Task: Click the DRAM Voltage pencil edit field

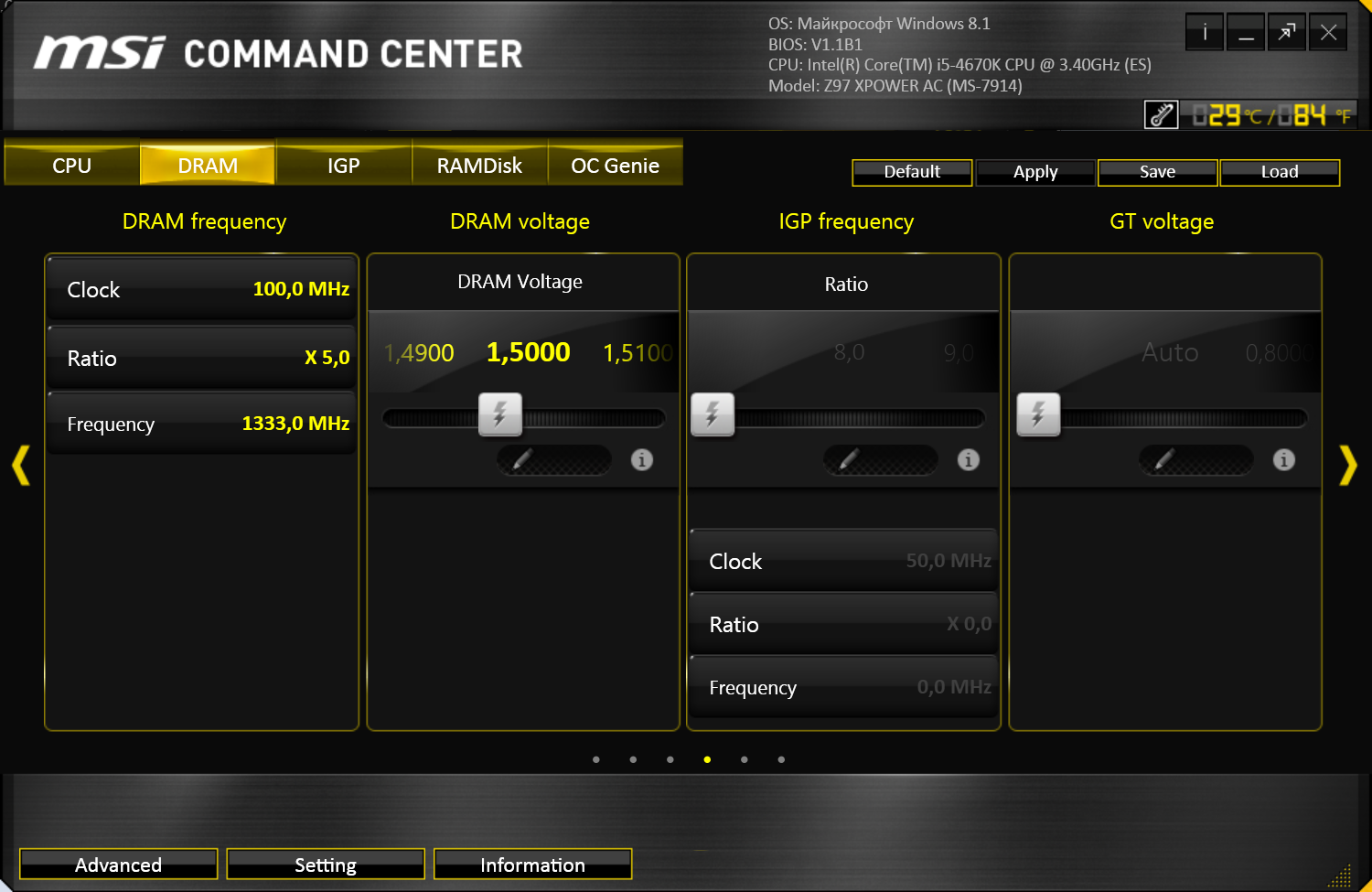Action: tap(554, 460)
